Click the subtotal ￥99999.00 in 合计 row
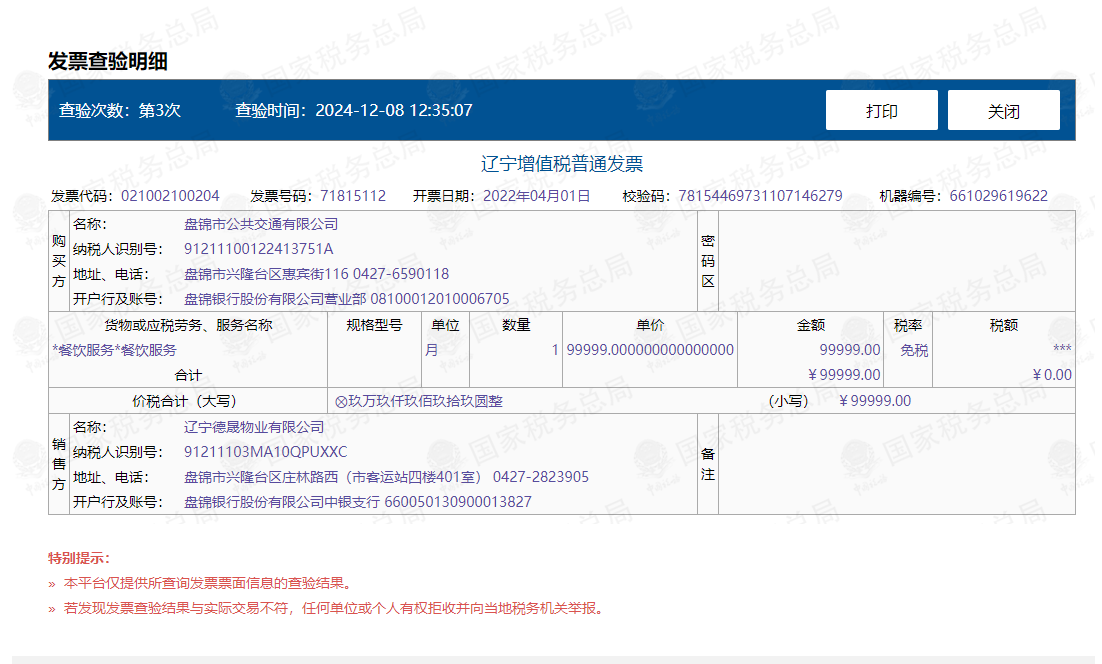 pyautogui.click(x=844, y=375)
